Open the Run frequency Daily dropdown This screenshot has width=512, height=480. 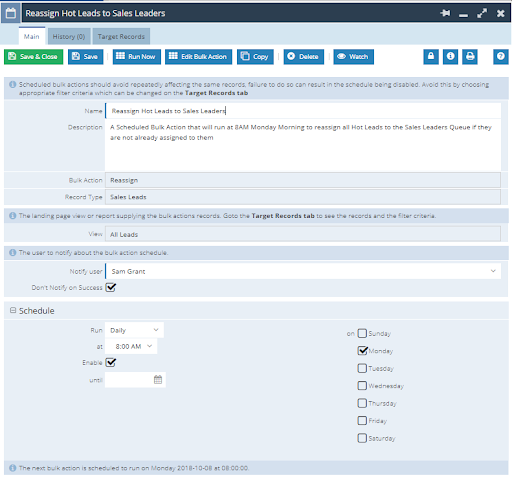coord(134,330)
